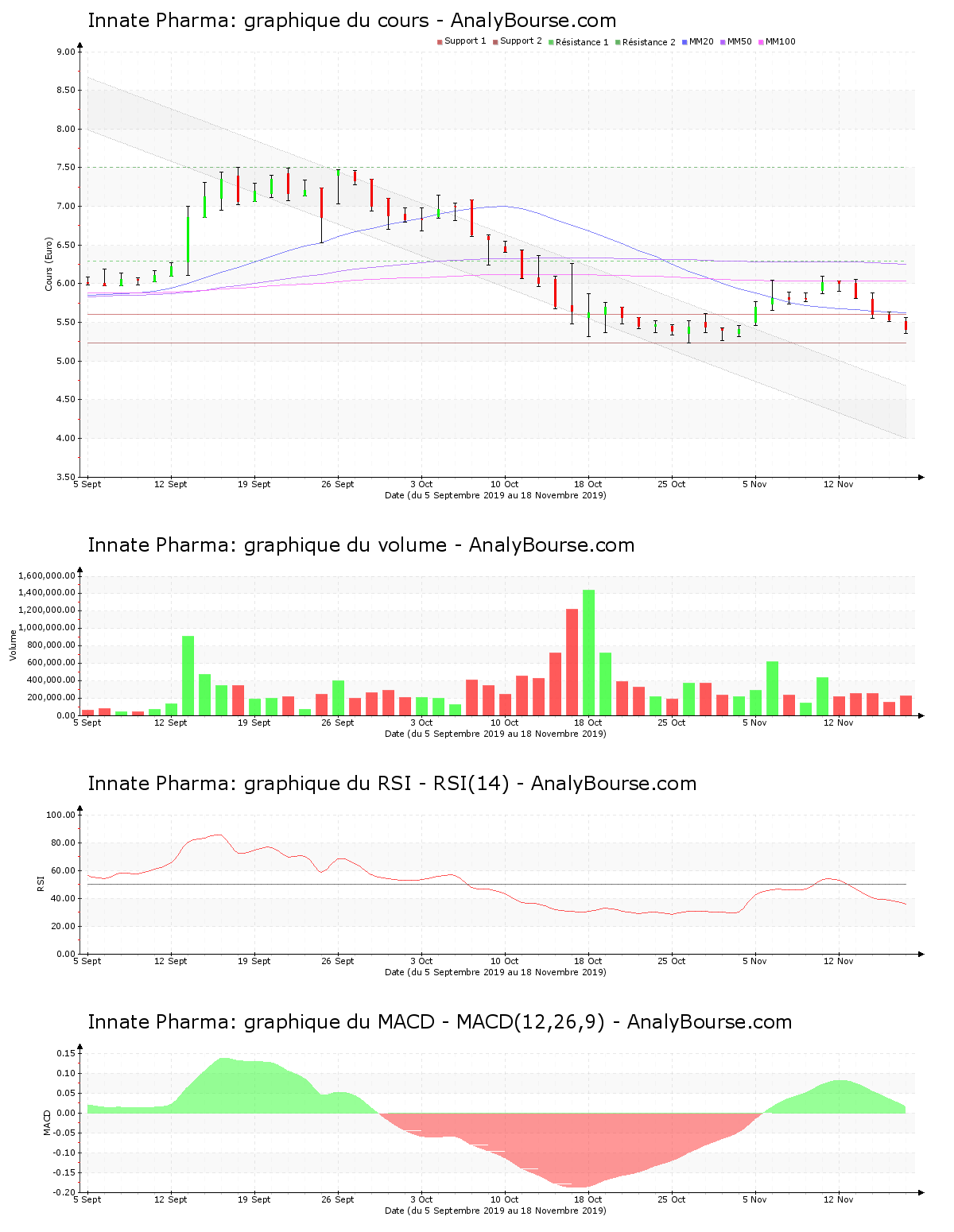Click the 7.50 value on price axis
This screenshot has width=954, height=1232.
coord(66,168)
